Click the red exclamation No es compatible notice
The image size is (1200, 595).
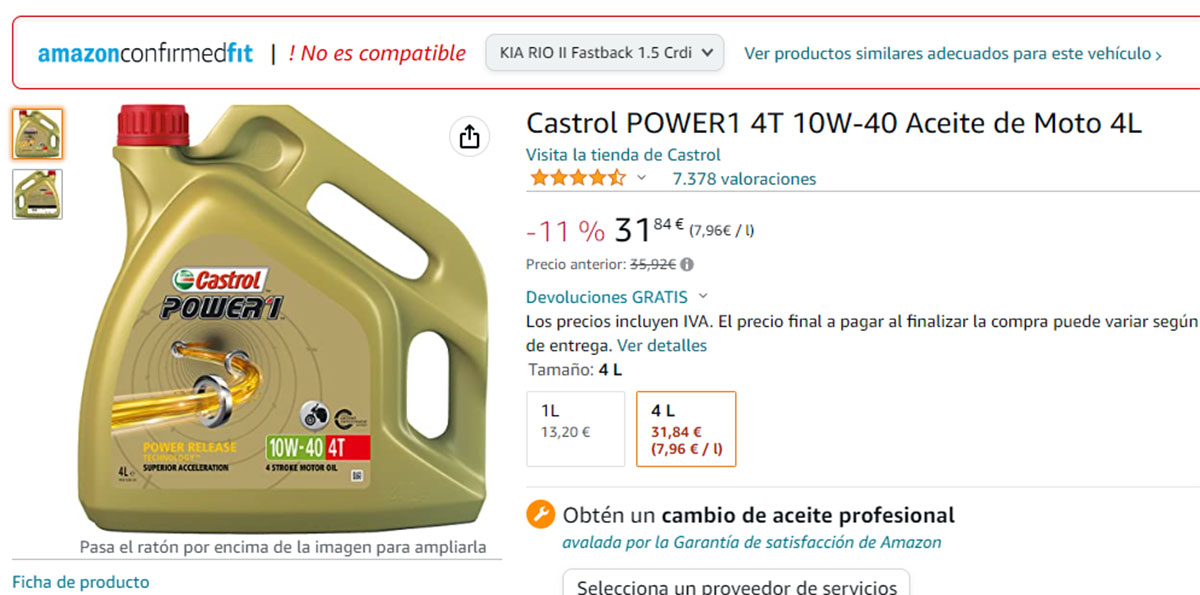377,53
